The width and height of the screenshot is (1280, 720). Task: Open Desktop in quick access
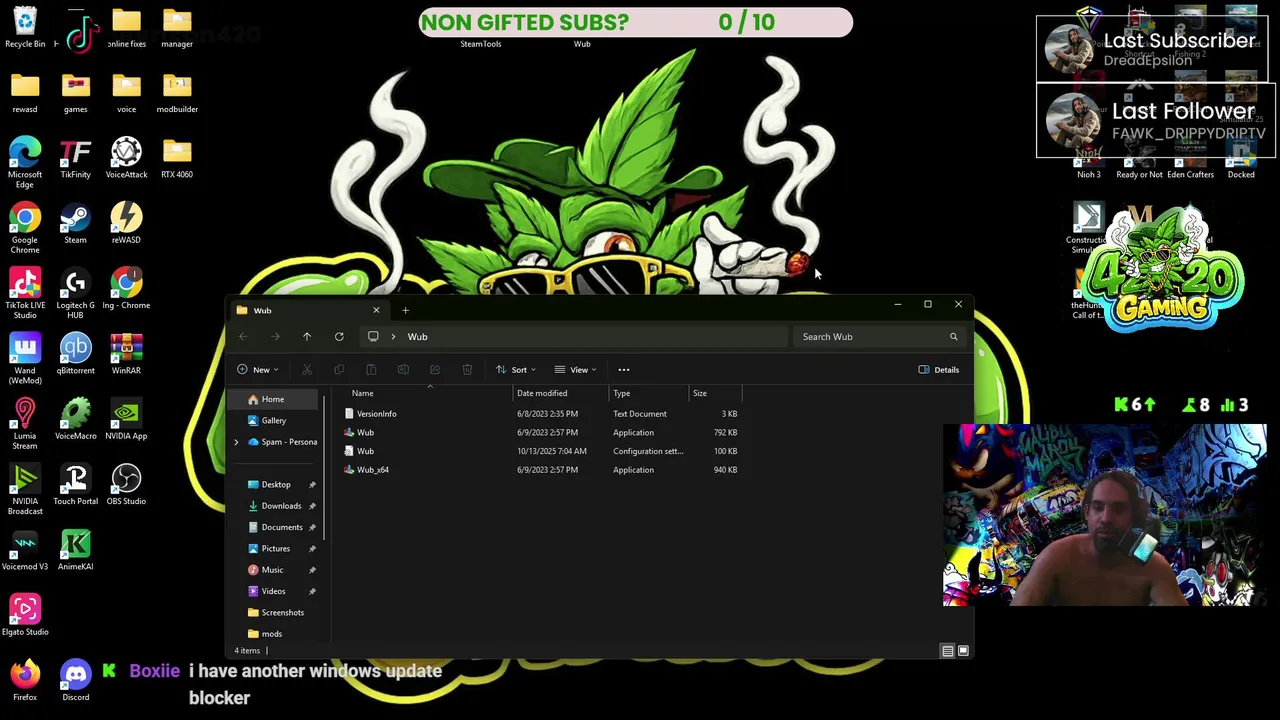coord(275,485)
